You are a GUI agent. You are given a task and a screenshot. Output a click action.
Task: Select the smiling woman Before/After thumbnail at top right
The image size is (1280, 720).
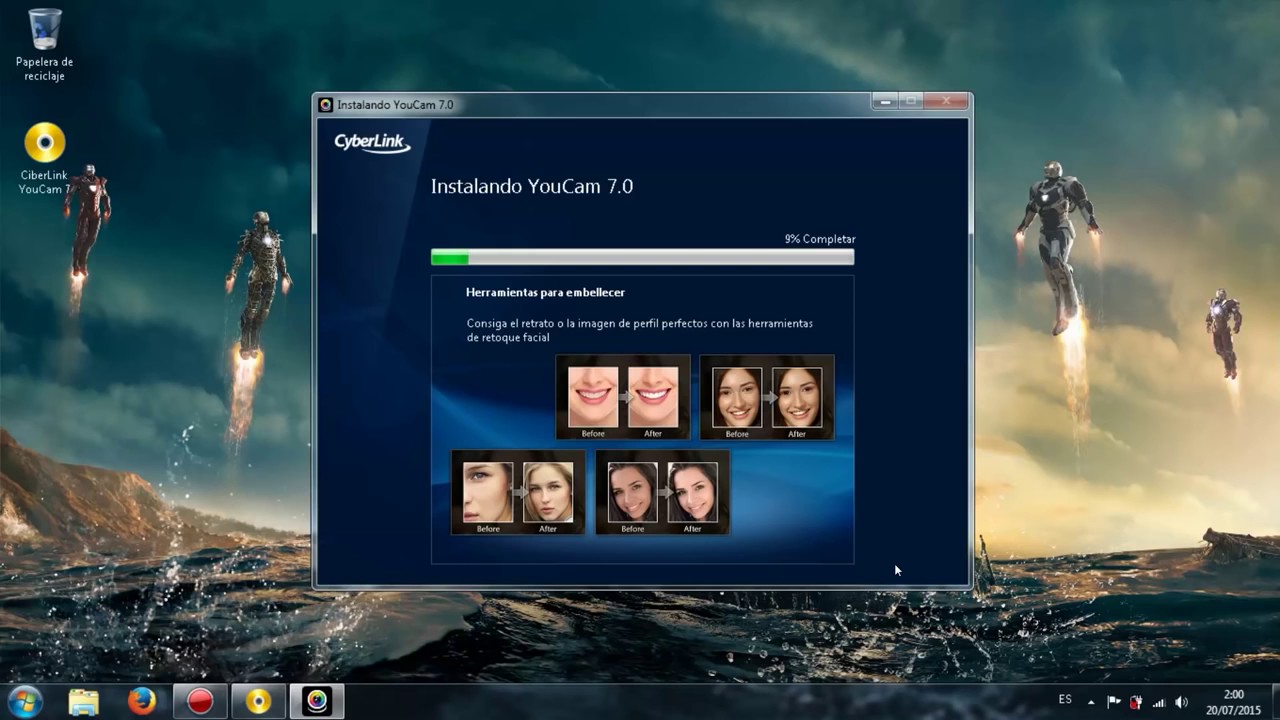tap(767, 397)
